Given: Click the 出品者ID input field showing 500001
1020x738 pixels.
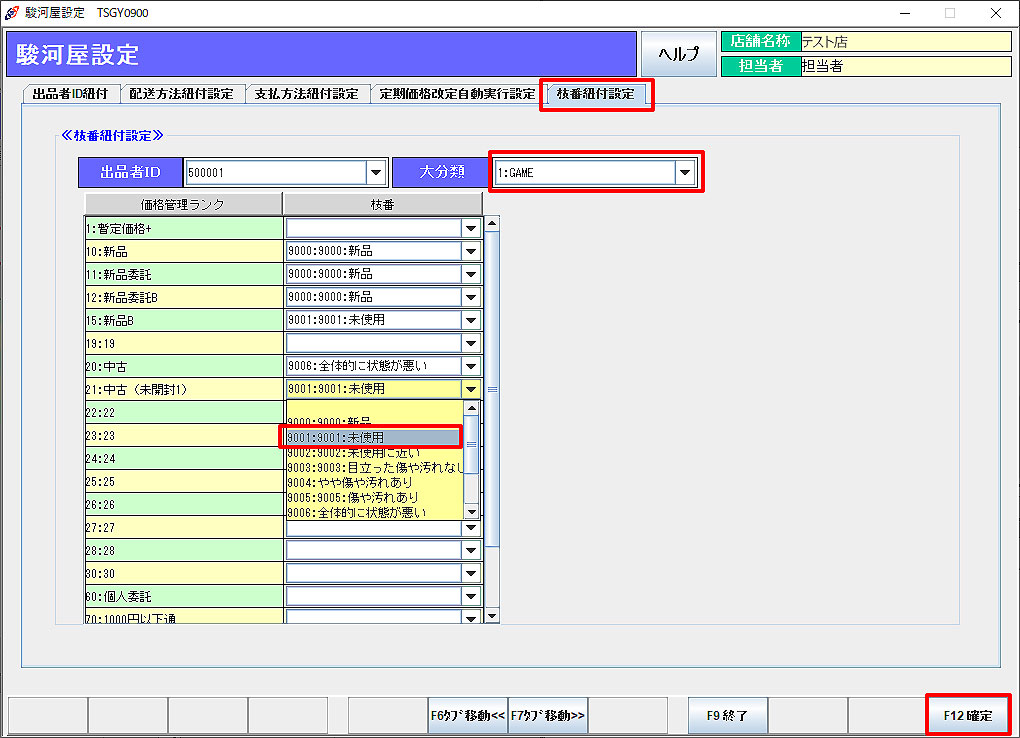Looking at the screenshot, I should (x=275, y=173).
